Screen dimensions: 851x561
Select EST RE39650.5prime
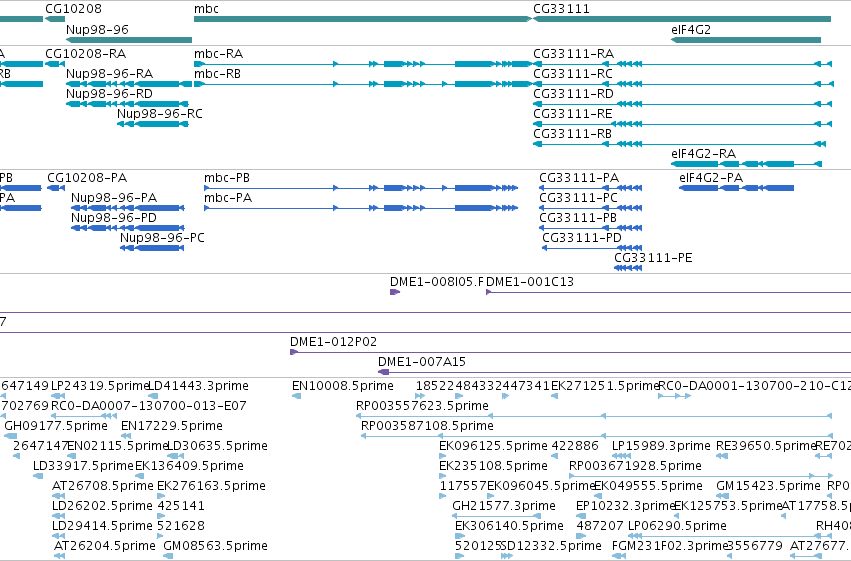722,456
